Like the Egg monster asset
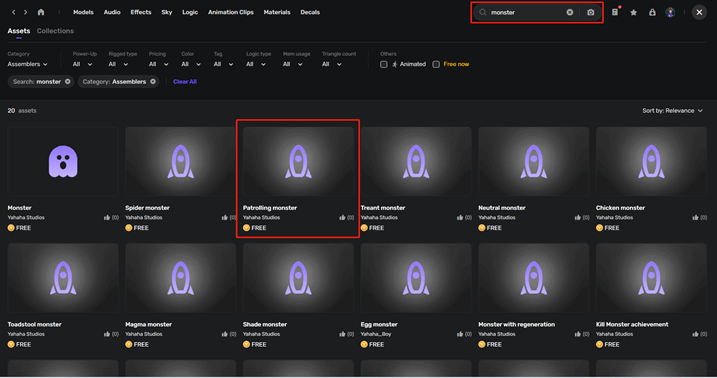The width and height of the screenshot is (717, 378). click(460, 334)
